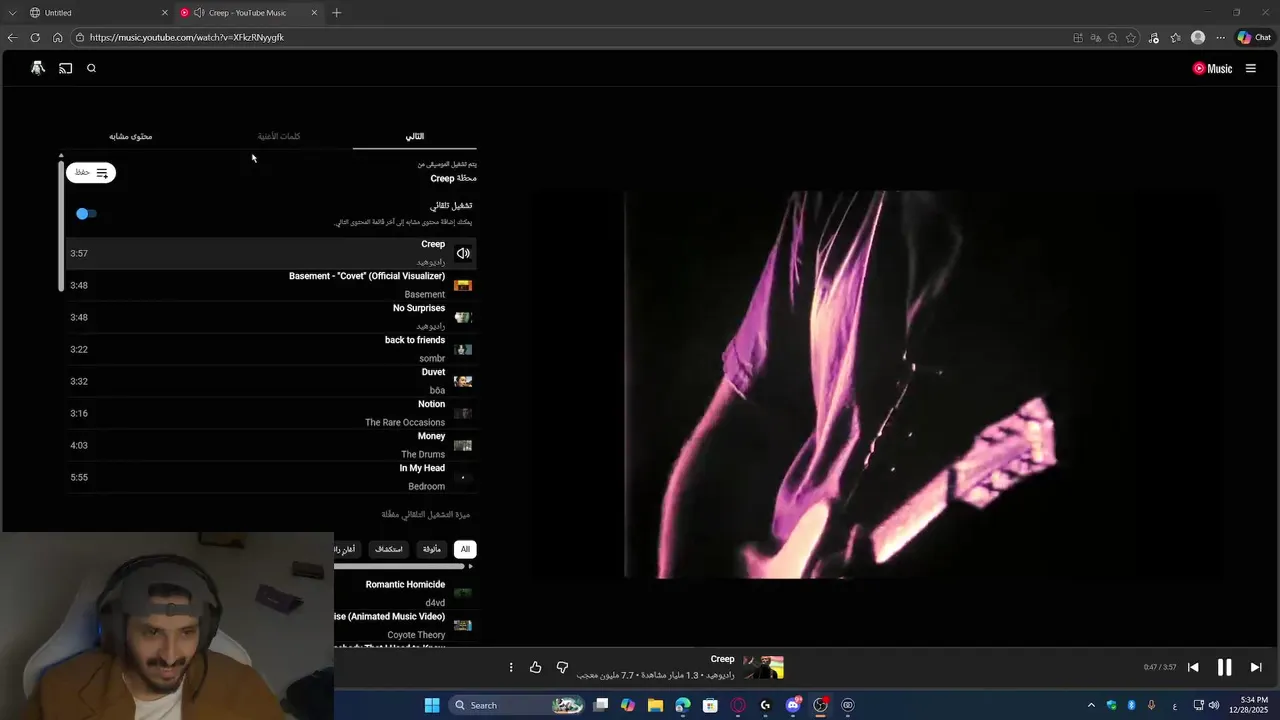Open File Explorer from the taskbar

(655, 705)
